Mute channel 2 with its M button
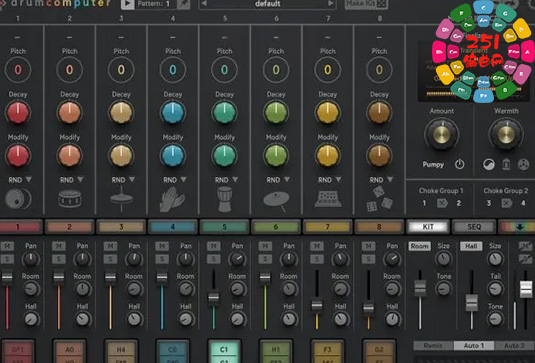Image resolution: width=535 pixels, height=363 pixels. click(x=59, y=246)
